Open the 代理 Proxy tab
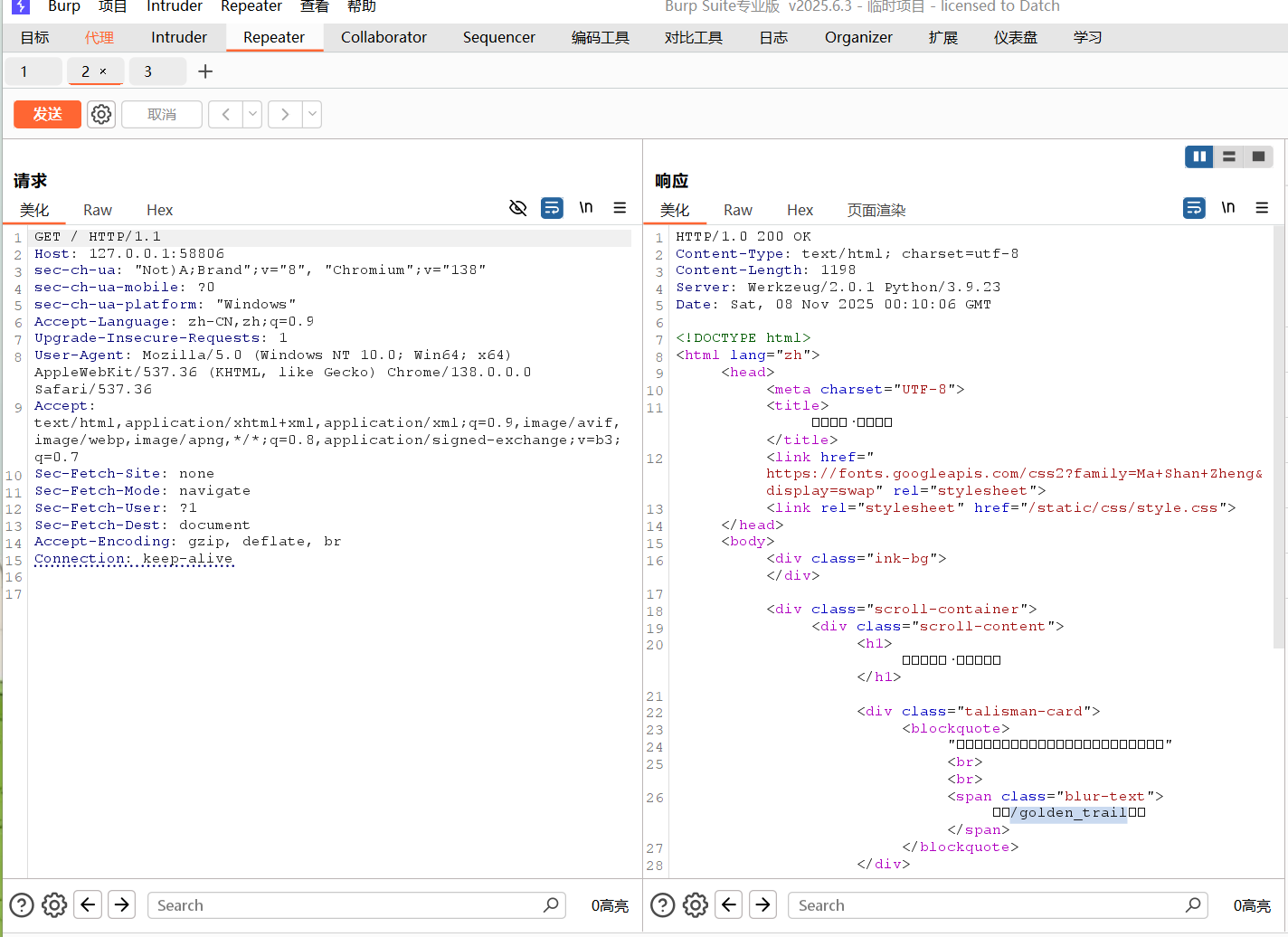Screen dimensions: 1288x937 [x=99, y=37]
